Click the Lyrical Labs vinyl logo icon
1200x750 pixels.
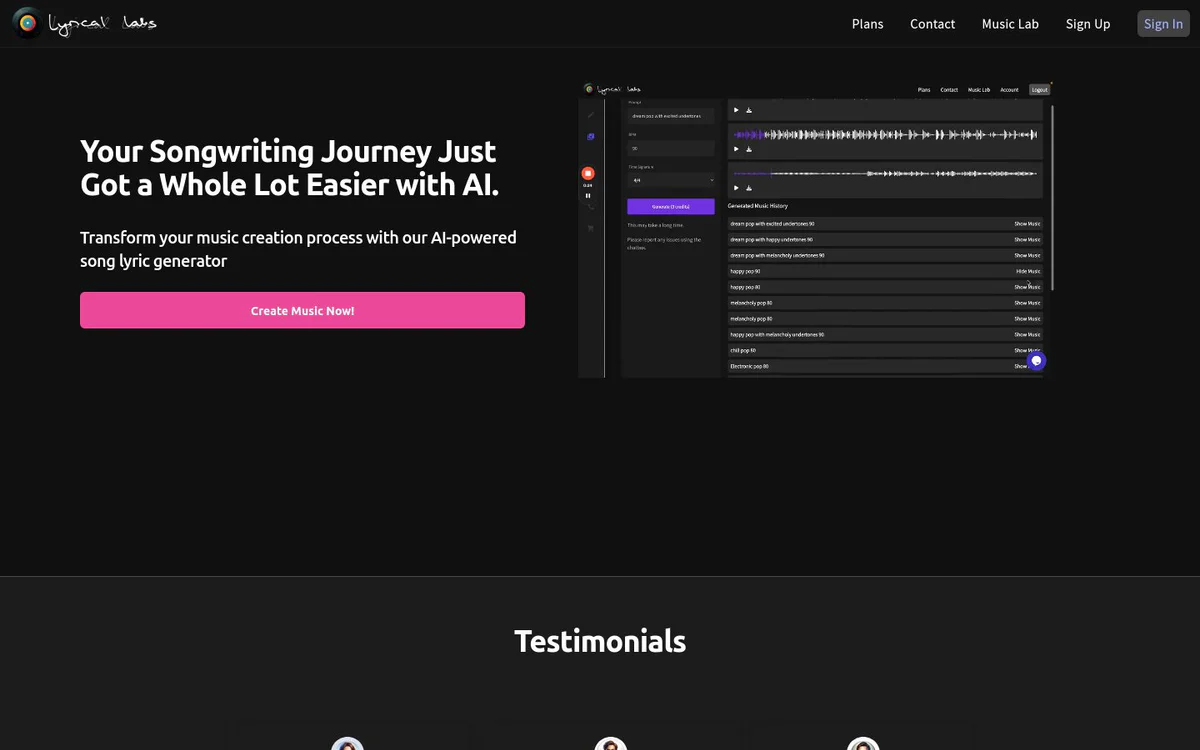(28, 23)
